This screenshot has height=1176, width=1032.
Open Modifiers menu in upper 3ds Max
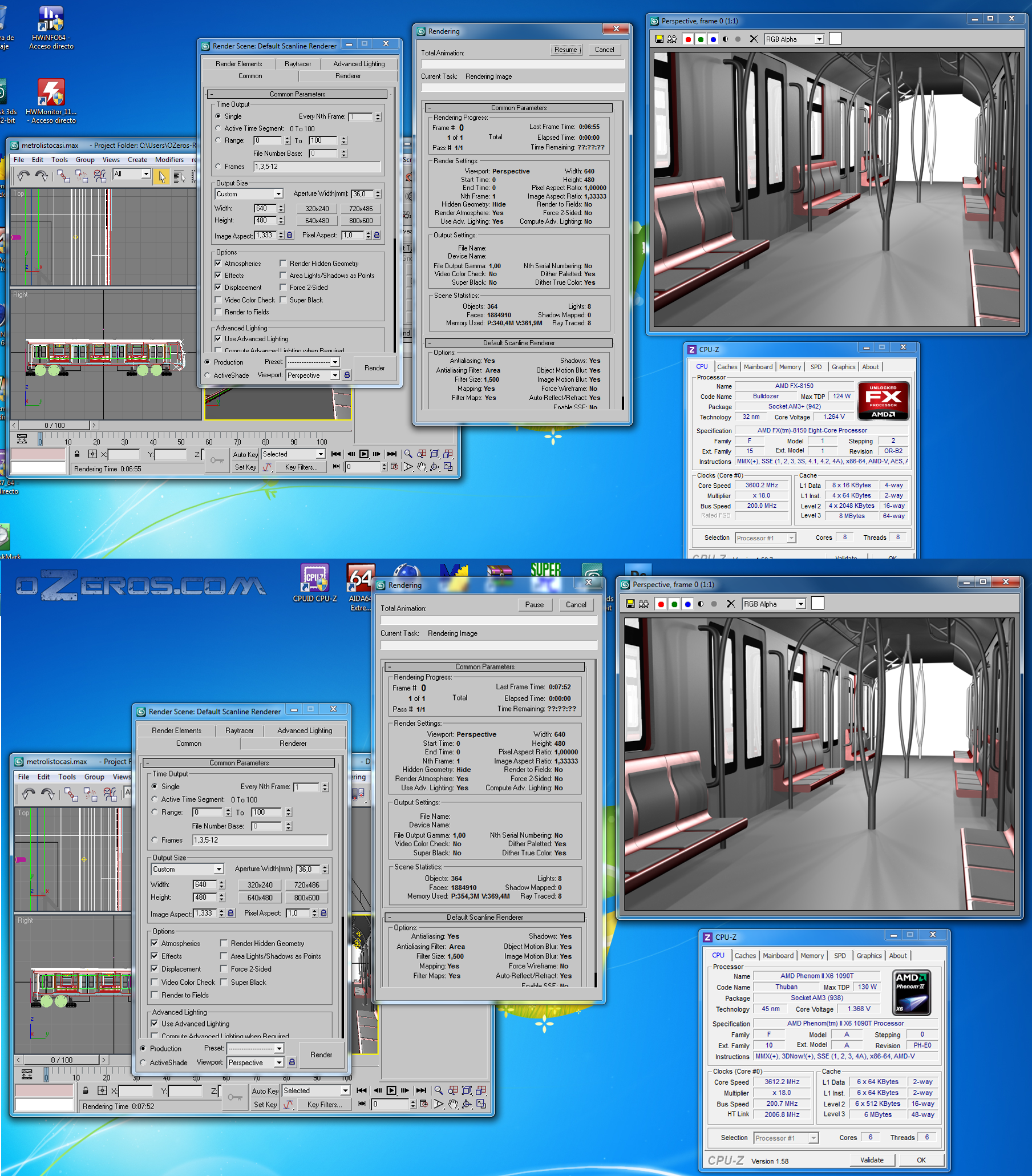(x=169, y=160)
